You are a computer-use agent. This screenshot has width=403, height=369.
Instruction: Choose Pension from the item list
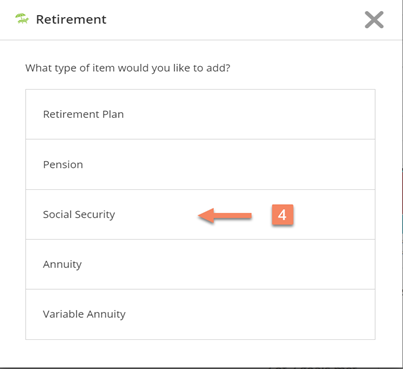pos(200,165)
